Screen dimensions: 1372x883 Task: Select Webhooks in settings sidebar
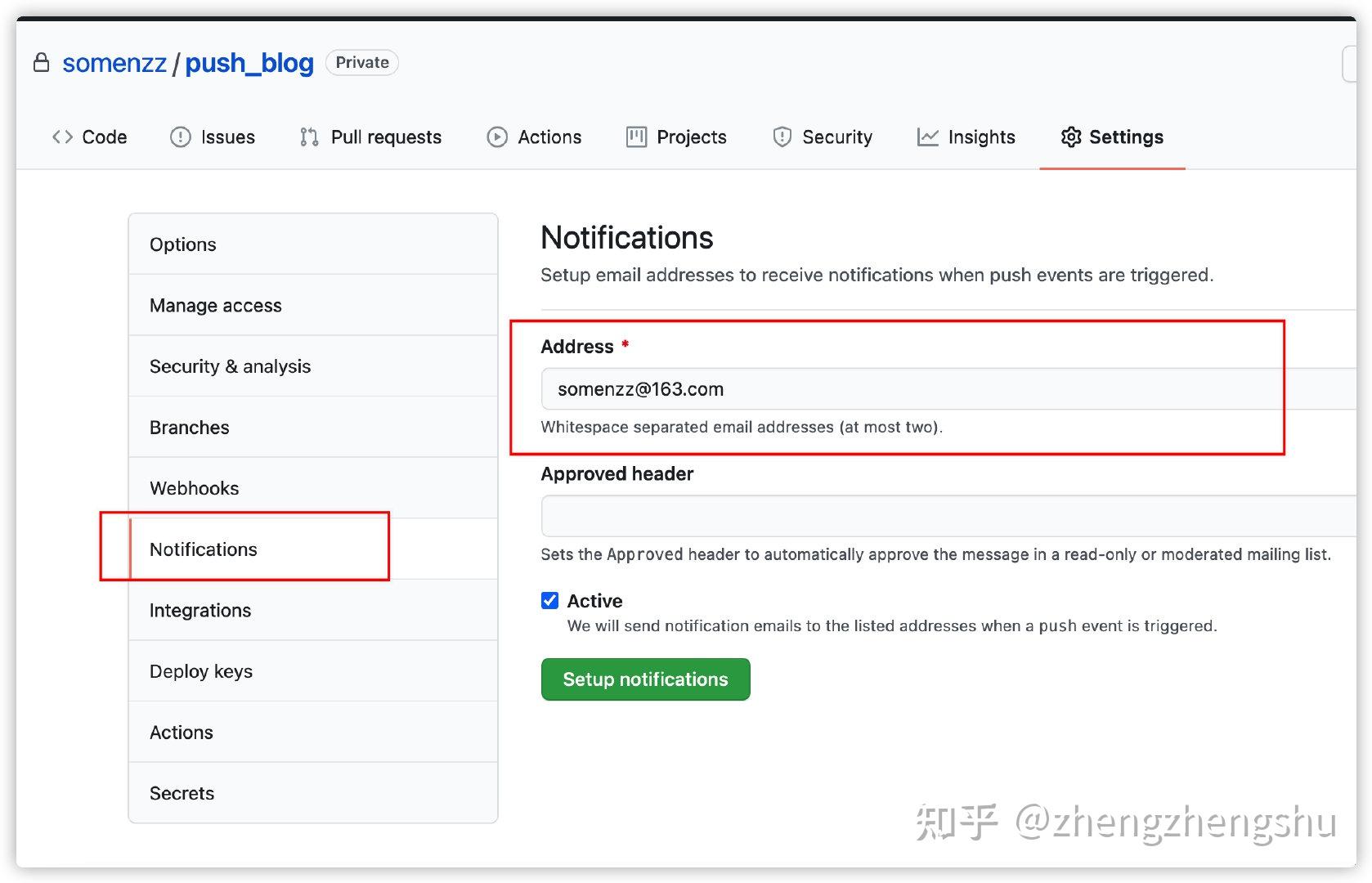pos(194,487)
